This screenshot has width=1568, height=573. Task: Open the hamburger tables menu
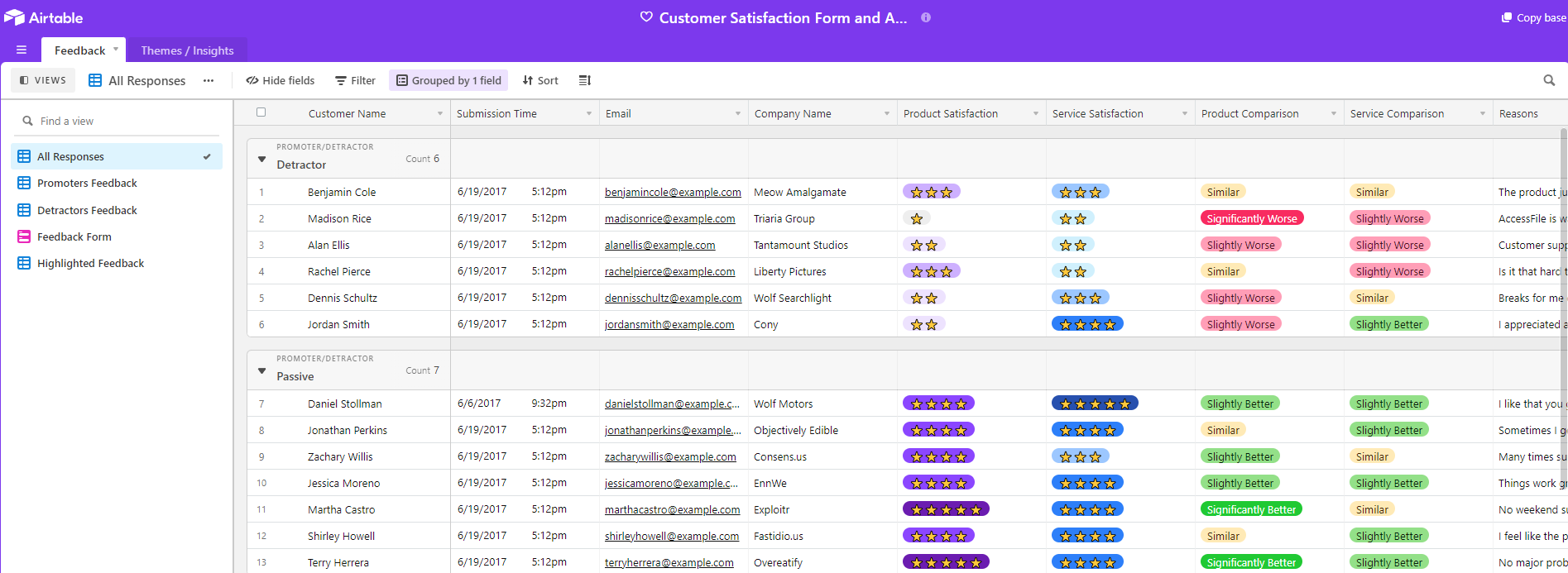[22, 50]
